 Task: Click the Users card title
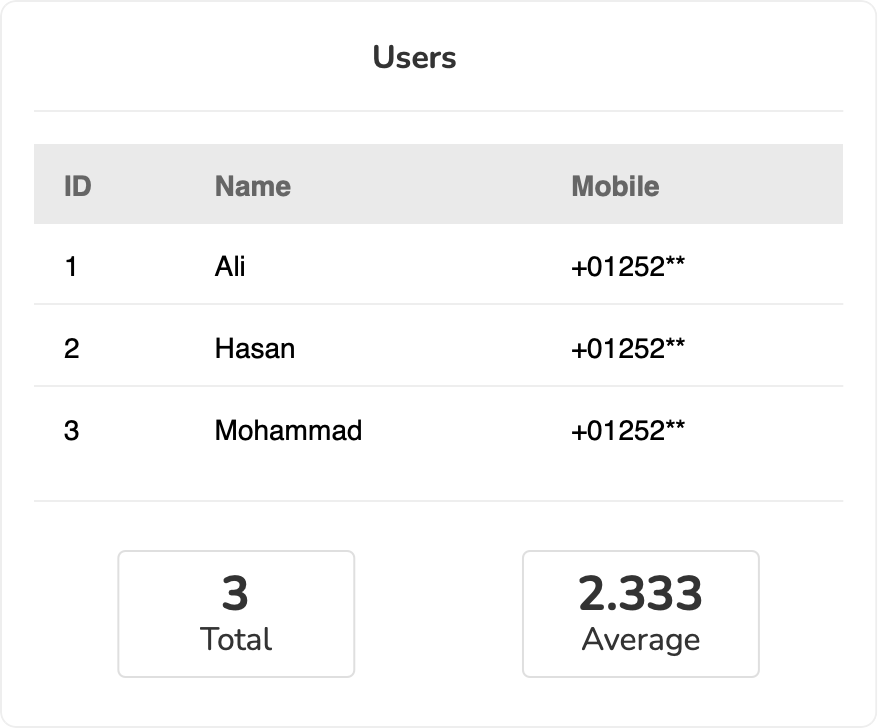[x=414, y=57]
